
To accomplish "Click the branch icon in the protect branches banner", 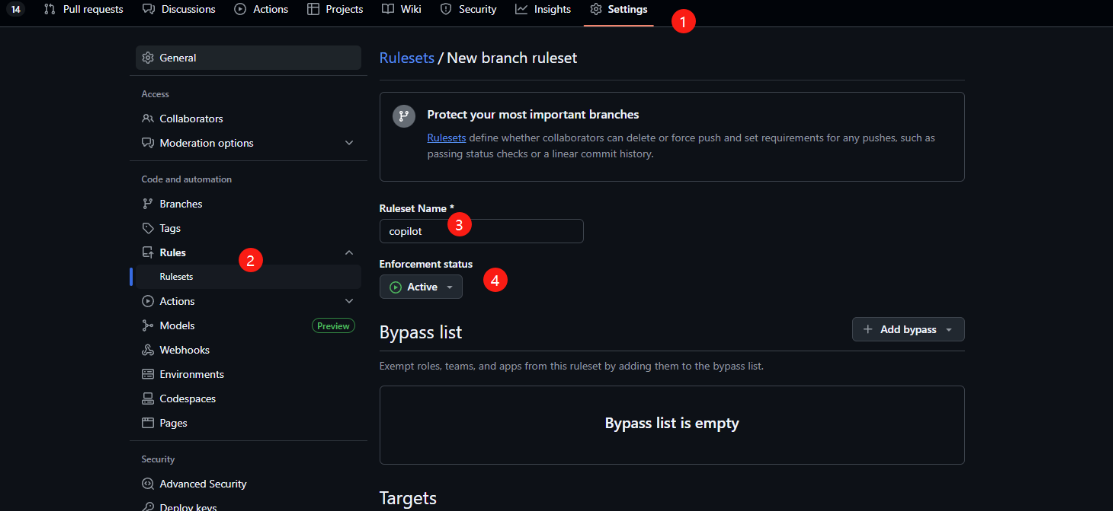I will pyautogui.click(x=404, y=116).
